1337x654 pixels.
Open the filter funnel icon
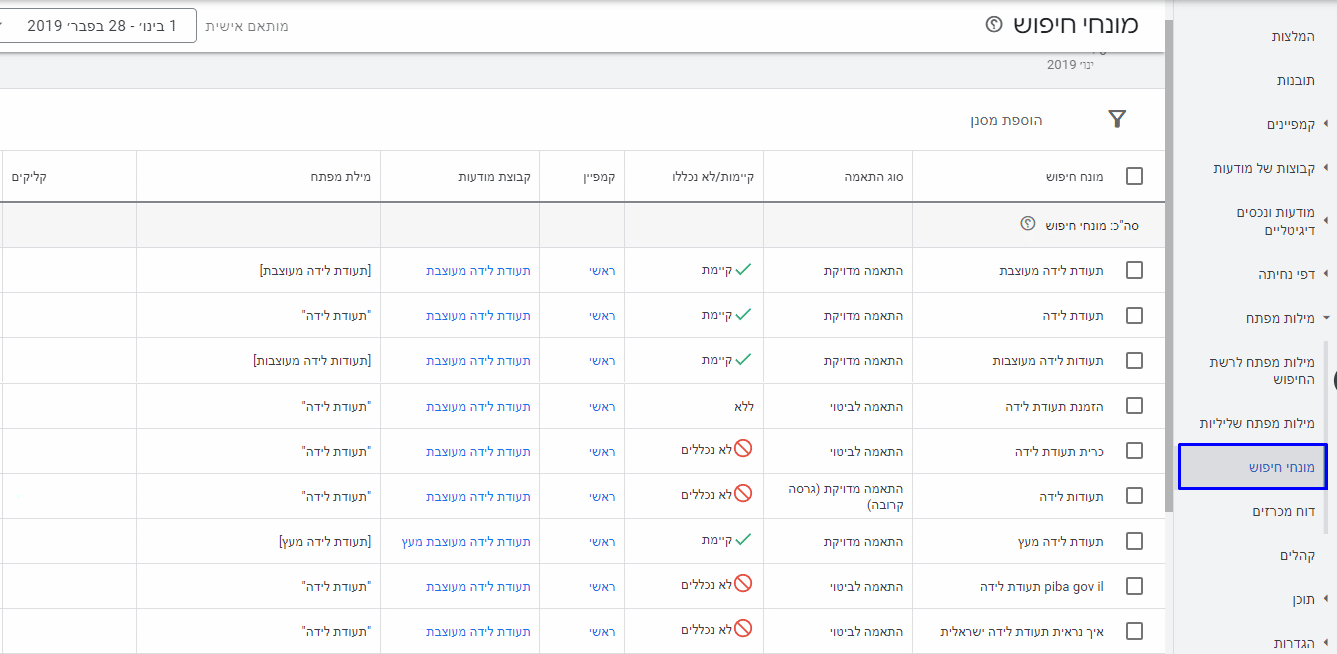[x=1117, y=120]
